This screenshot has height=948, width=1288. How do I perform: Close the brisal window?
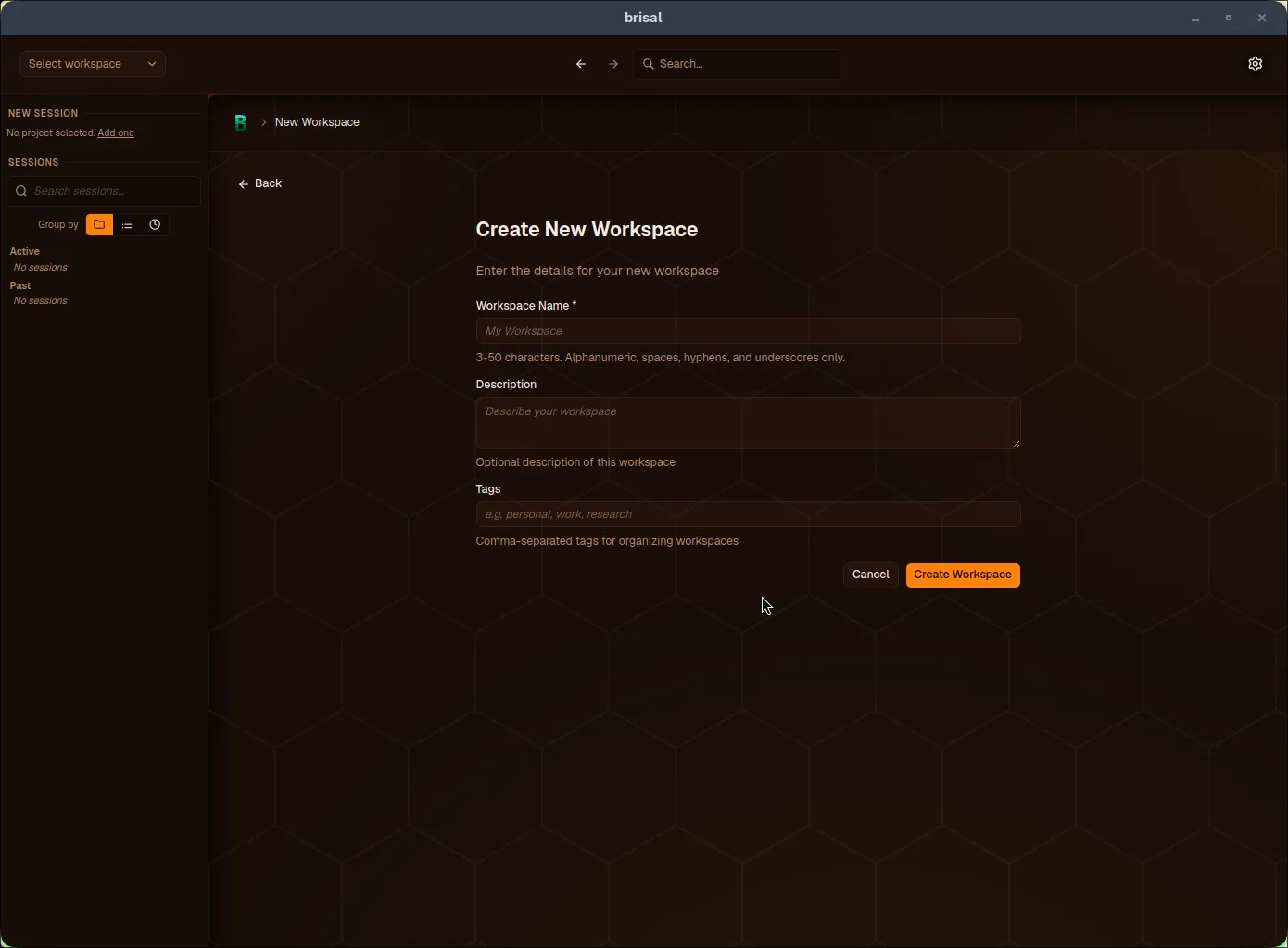pos(1262,18)
